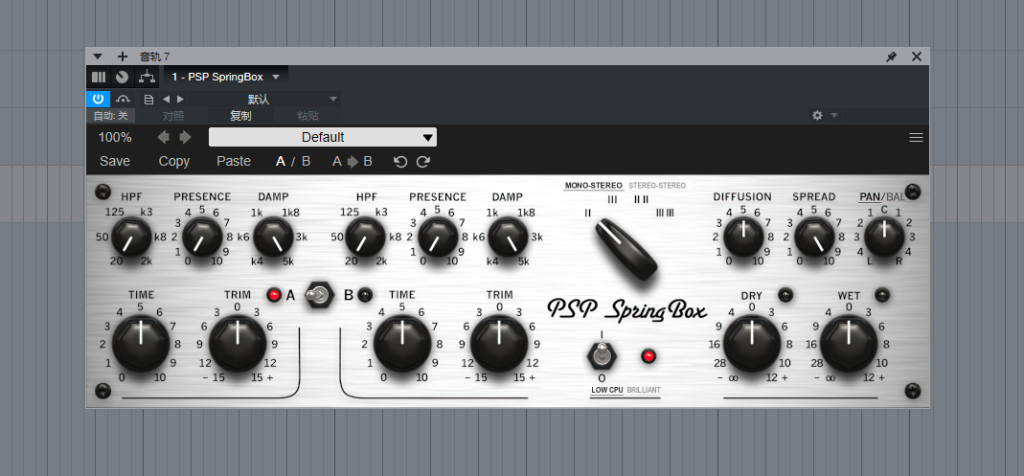Expand the 1 - PSP SpringBox plugin dropdown
The width and height of the screenshot is (1024, 476).
pyautogui.click(x=276, y=77)
